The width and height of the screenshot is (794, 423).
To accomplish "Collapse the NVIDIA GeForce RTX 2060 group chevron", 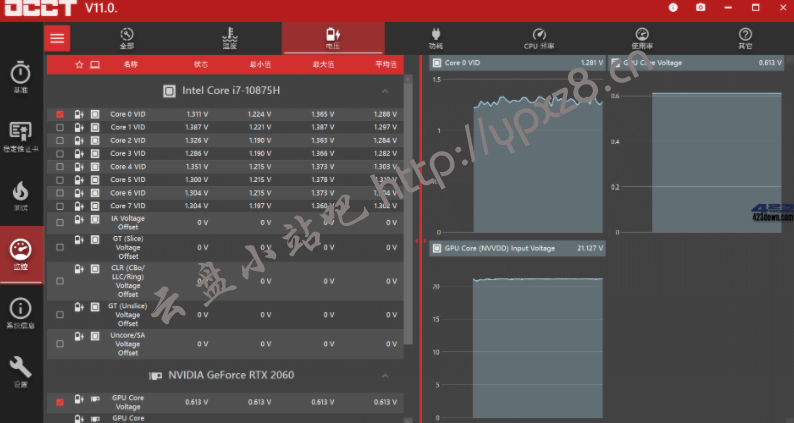I will click(x=385, y=376).
